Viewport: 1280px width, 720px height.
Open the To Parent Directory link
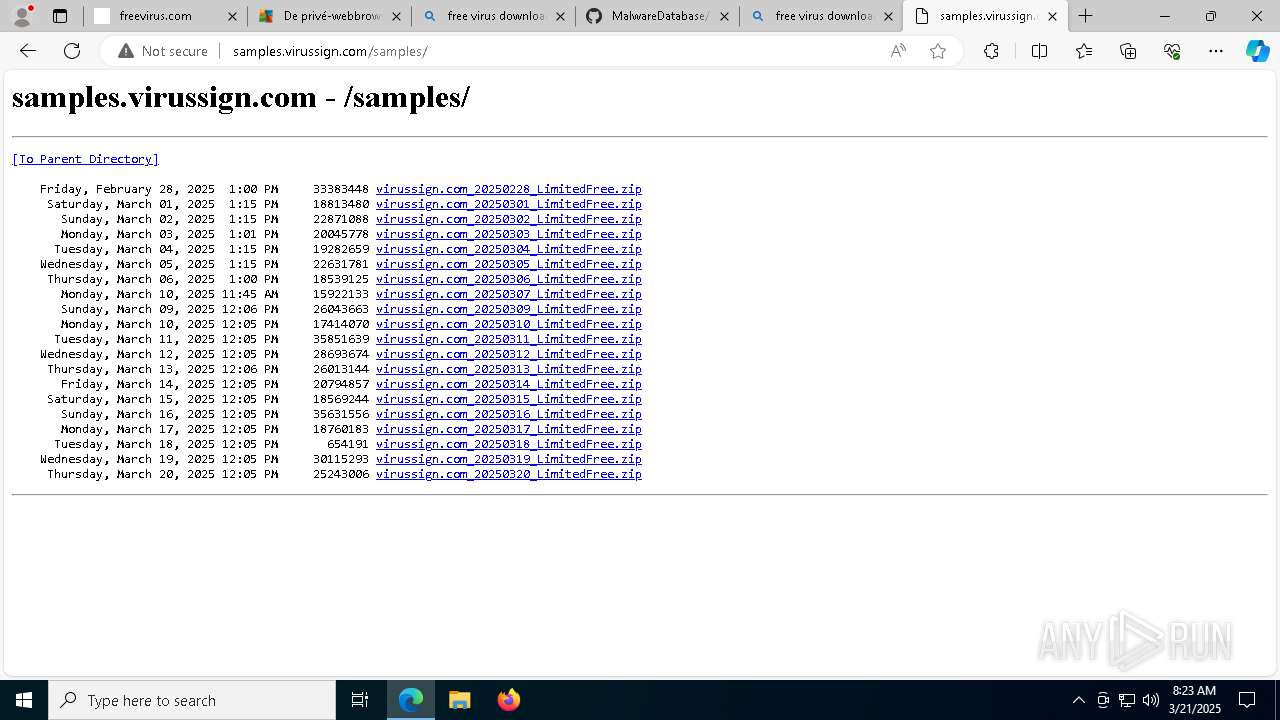point(85,159)
